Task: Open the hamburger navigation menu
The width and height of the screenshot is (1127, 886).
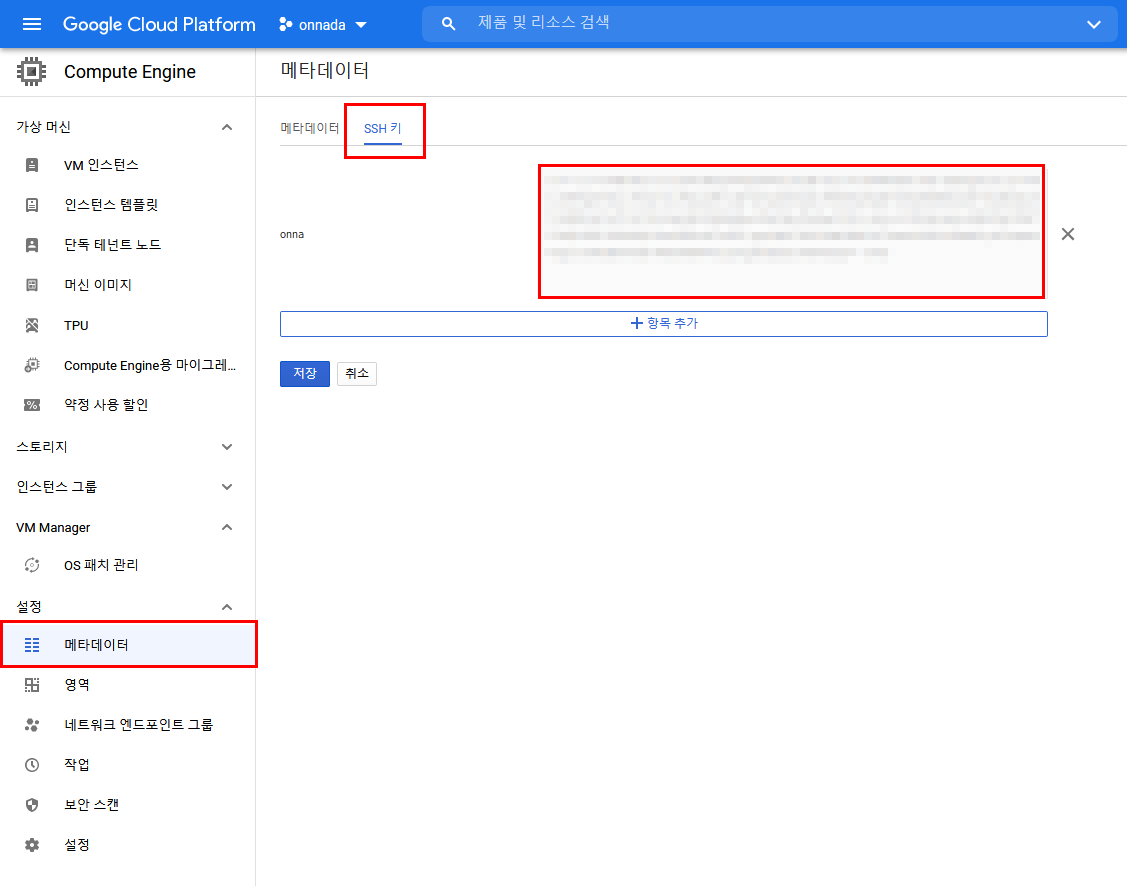Action: click(x=32, y=24)
